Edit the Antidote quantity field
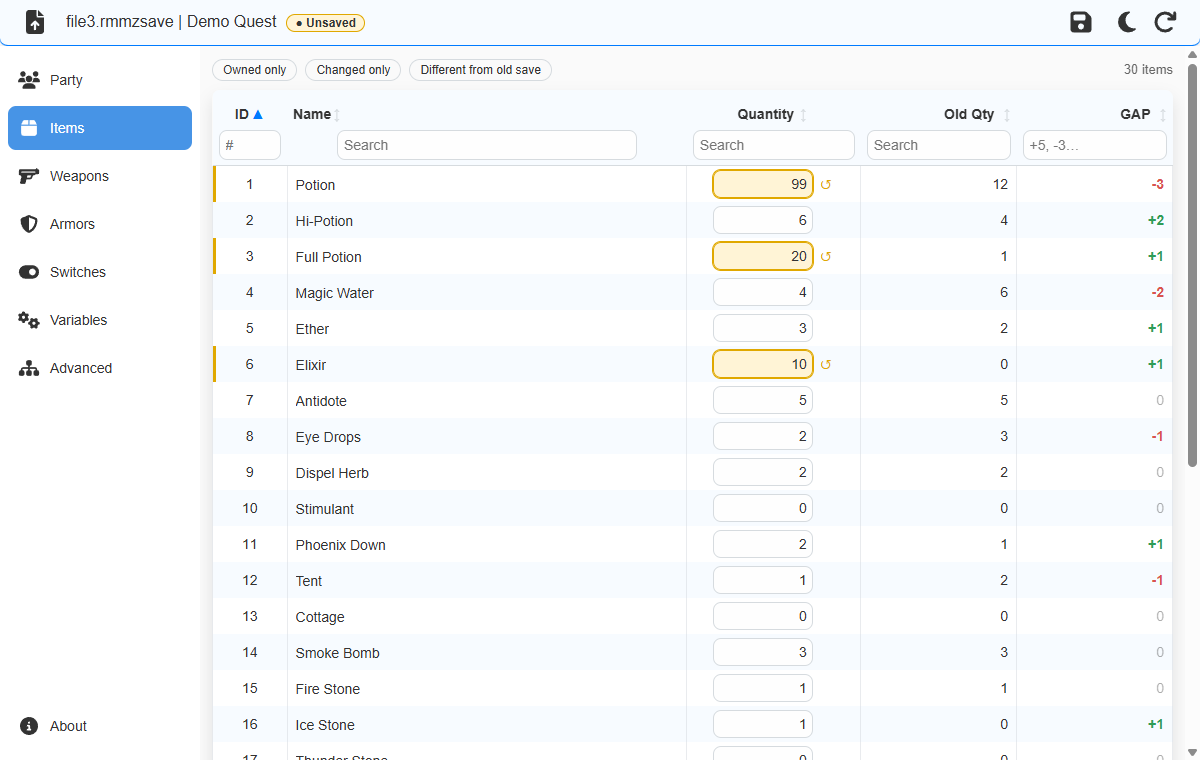The width and height of the screenshot is (1200, 760). [763, 400]
